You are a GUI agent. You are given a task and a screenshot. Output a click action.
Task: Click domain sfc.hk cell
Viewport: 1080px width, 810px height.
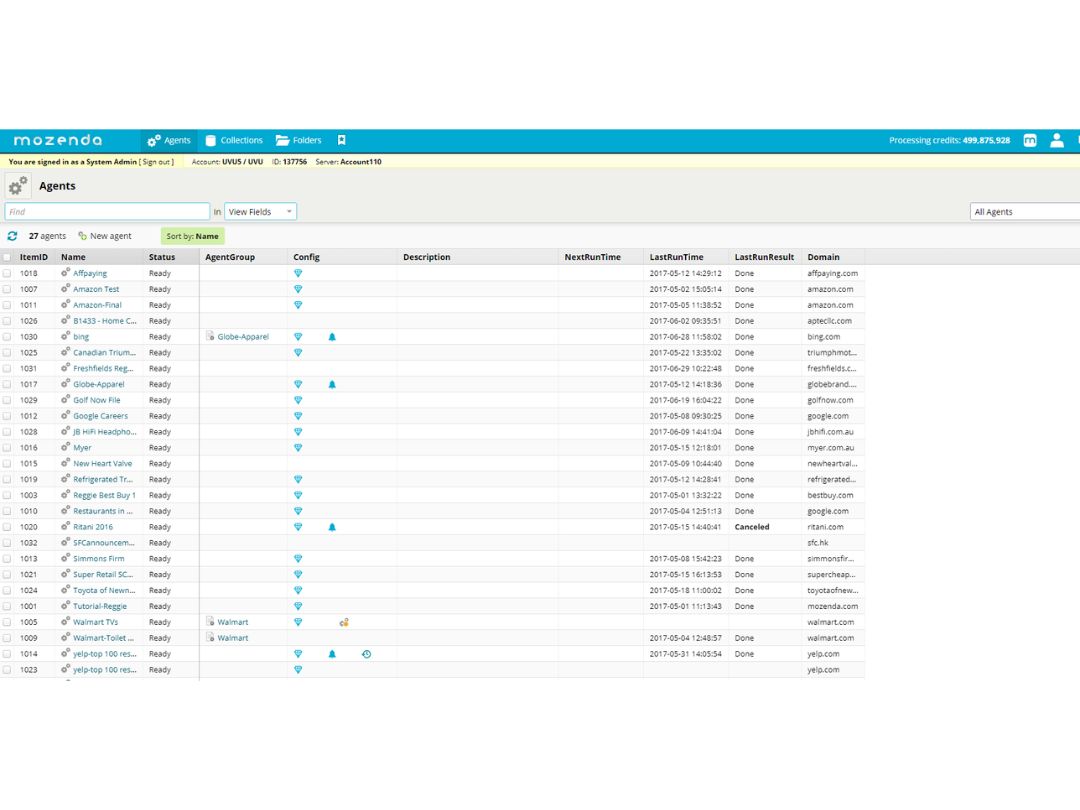pos(818,543)
